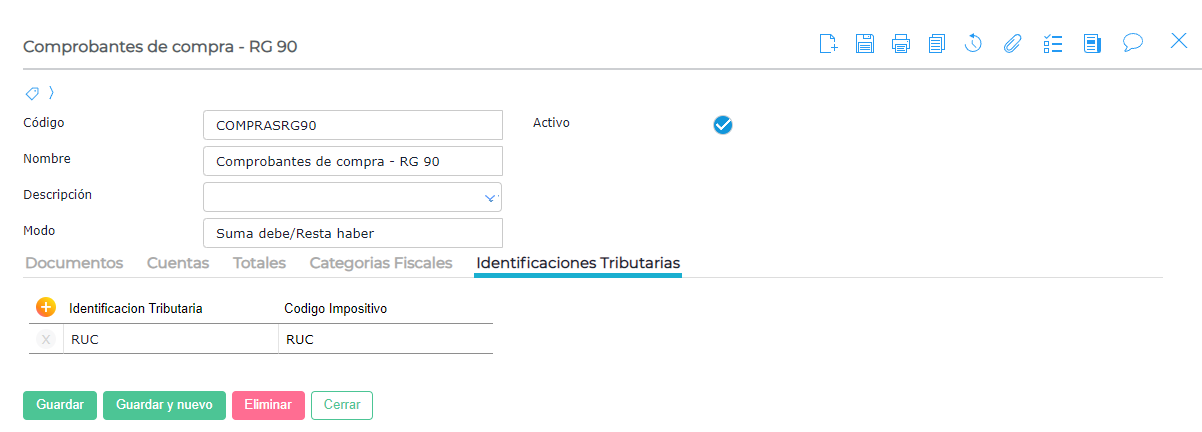Expand the chevron next to the tag

(x=51, y=93)
